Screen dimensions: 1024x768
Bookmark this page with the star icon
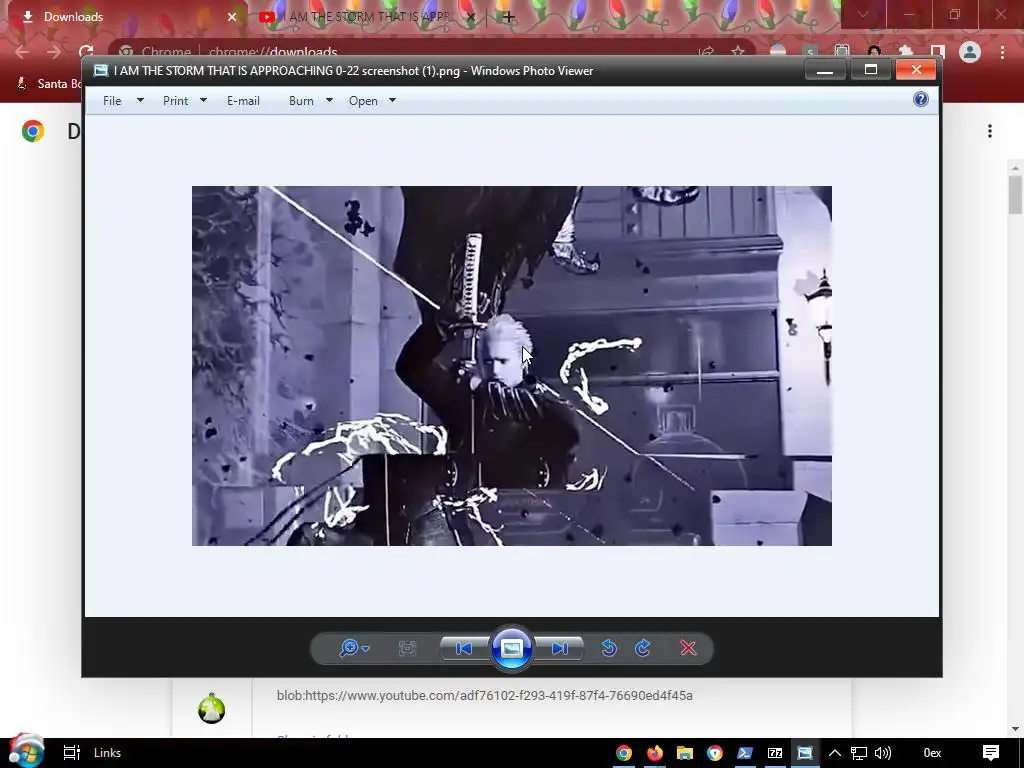pyautogui.click(x=738, y=52)
